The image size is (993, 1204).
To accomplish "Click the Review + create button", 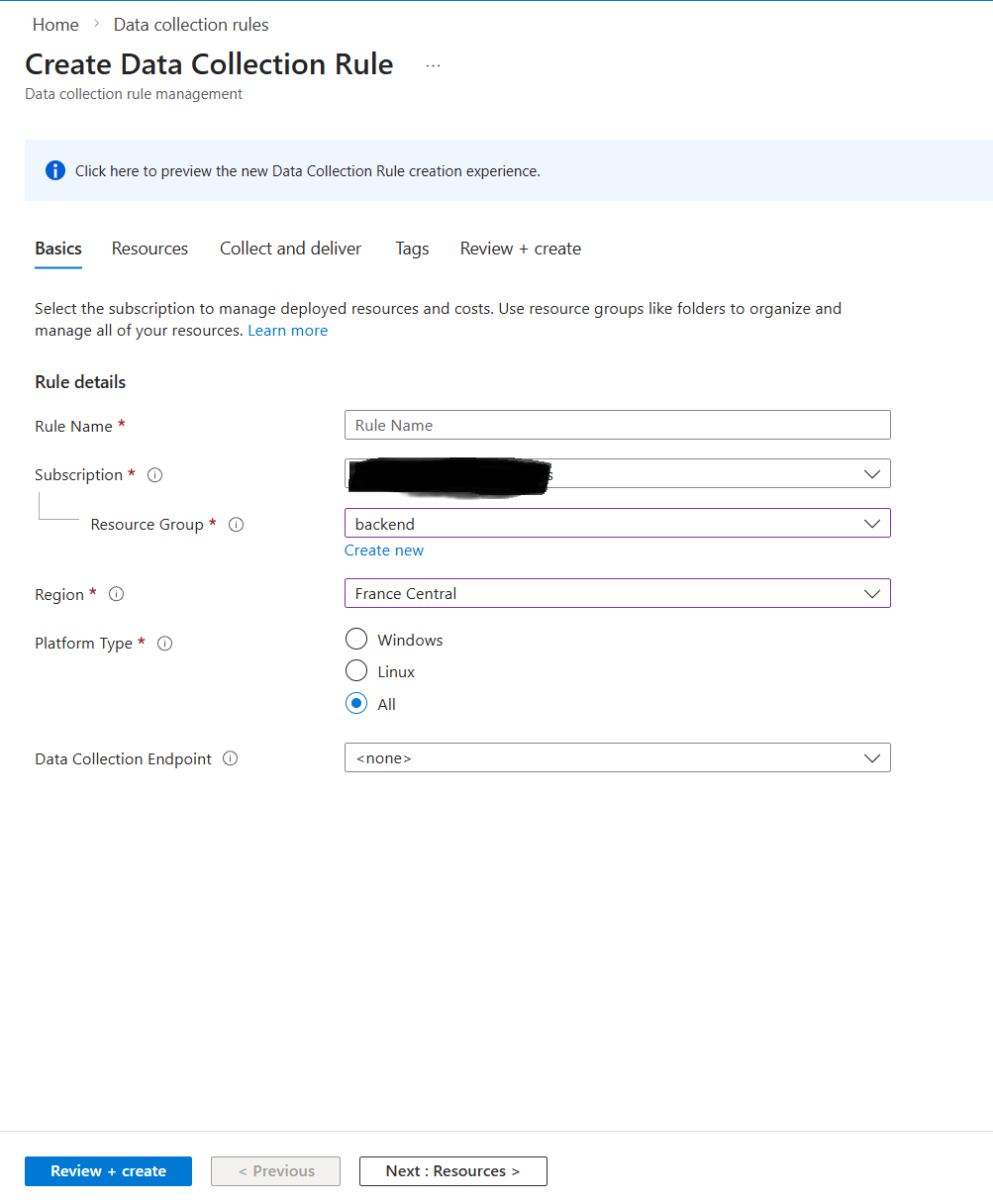I will (x=108, y=1170).
